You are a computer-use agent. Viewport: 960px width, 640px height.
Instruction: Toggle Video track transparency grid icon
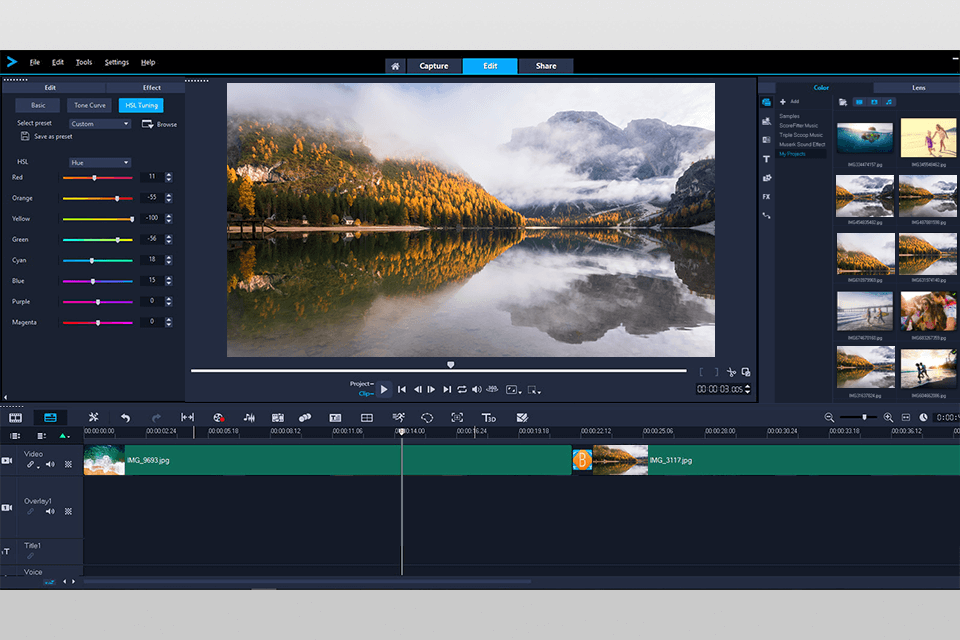[x=69, y=465]
